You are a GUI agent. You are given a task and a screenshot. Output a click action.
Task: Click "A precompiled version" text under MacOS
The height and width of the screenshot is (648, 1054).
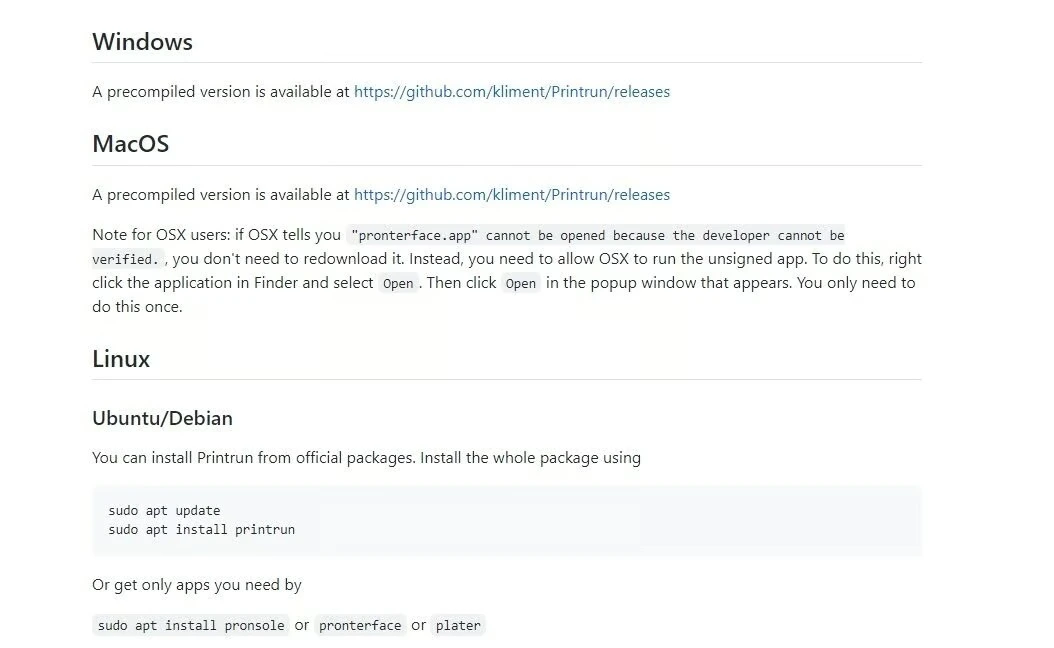(x=220, y=195)
